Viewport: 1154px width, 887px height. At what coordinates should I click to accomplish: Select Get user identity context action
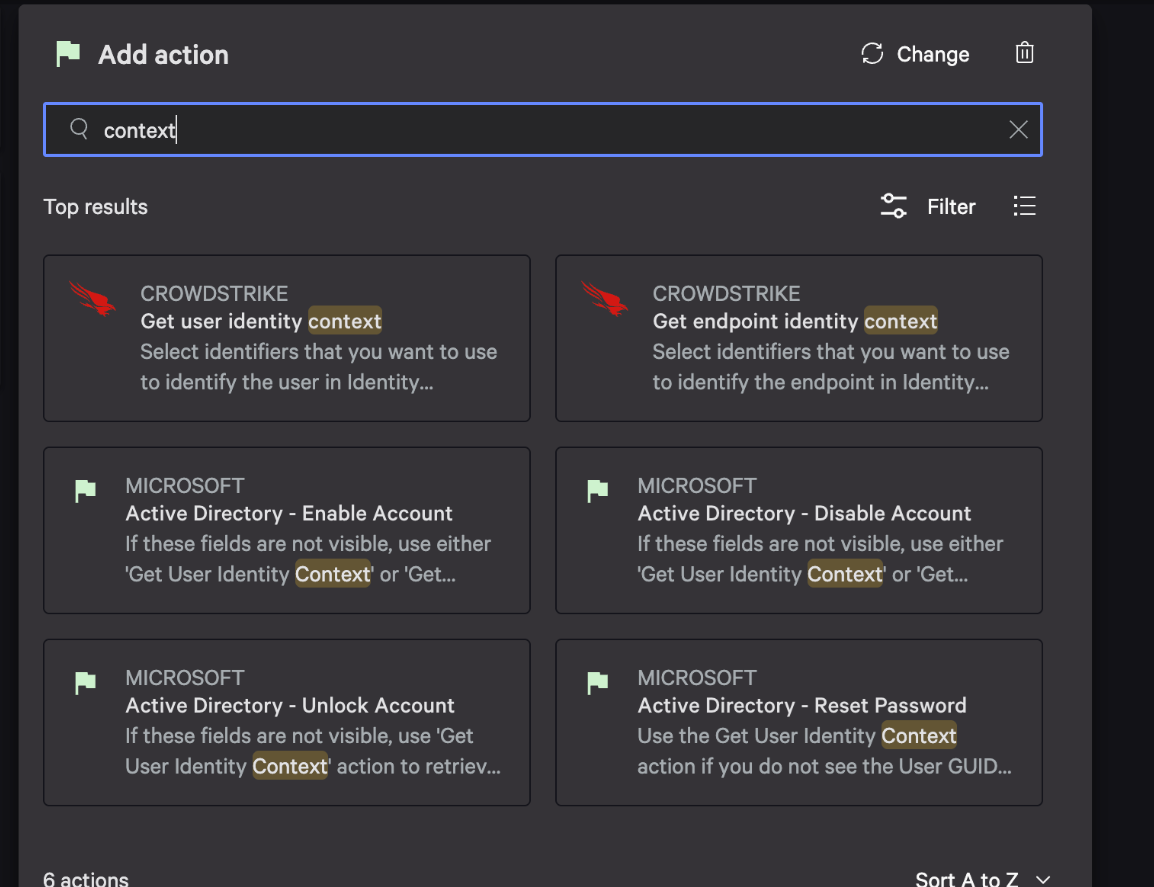click(x=287, y=338)
